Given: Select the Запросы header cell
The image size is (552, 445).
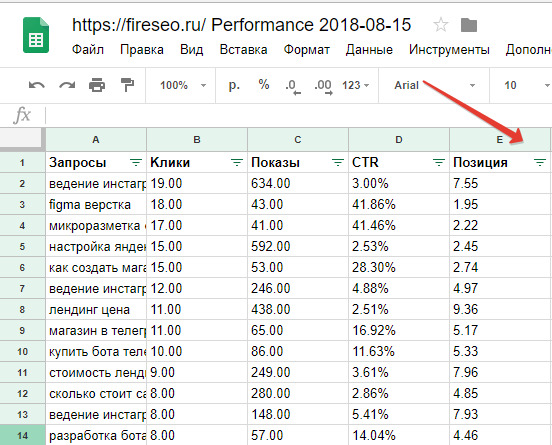Looking at the screenshot, I should click(x=96, y=162).
